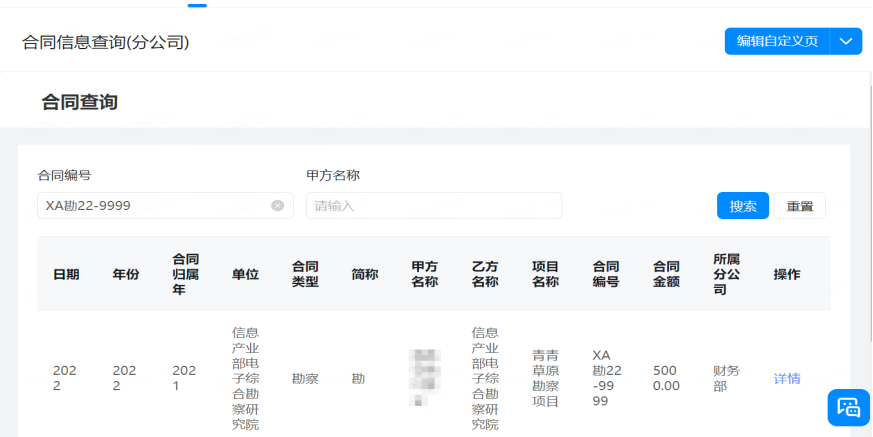873x437 pixels.
Task: Click the 年份 column header
Action: click(126, 275)
